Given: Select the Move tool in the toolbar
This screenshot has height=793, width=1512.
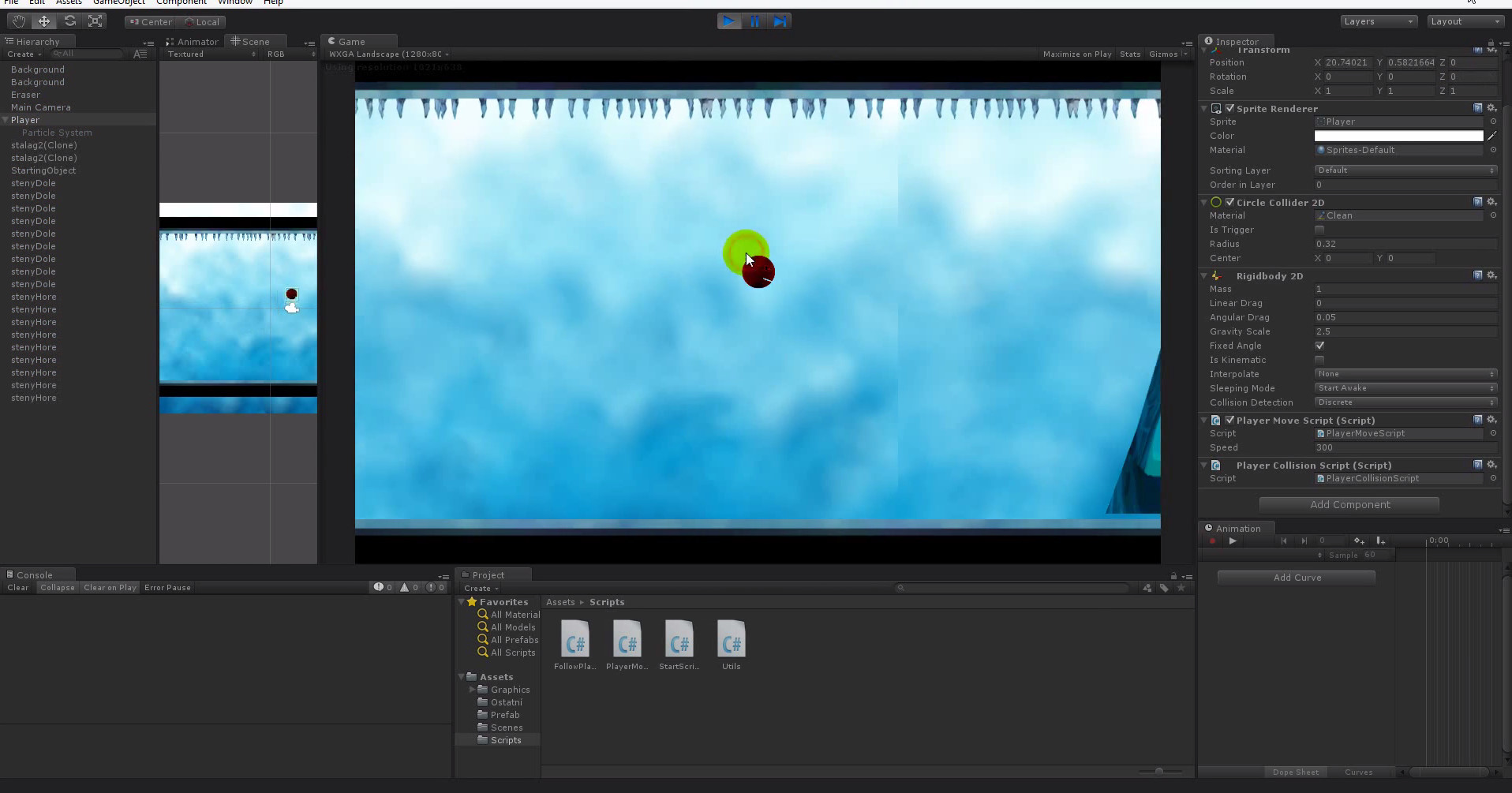Looking at the screenshot, I should (44, 21).
